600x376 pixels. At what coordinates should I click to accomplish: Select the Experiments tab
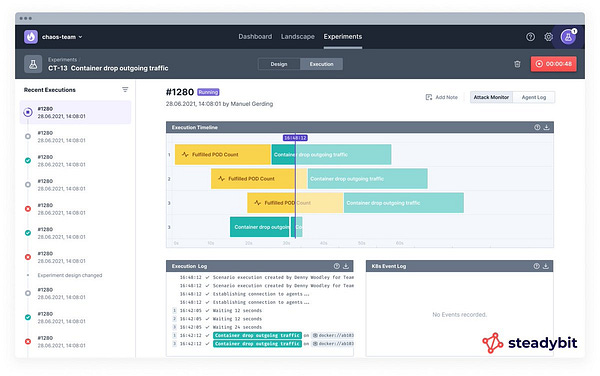(343, 37)
